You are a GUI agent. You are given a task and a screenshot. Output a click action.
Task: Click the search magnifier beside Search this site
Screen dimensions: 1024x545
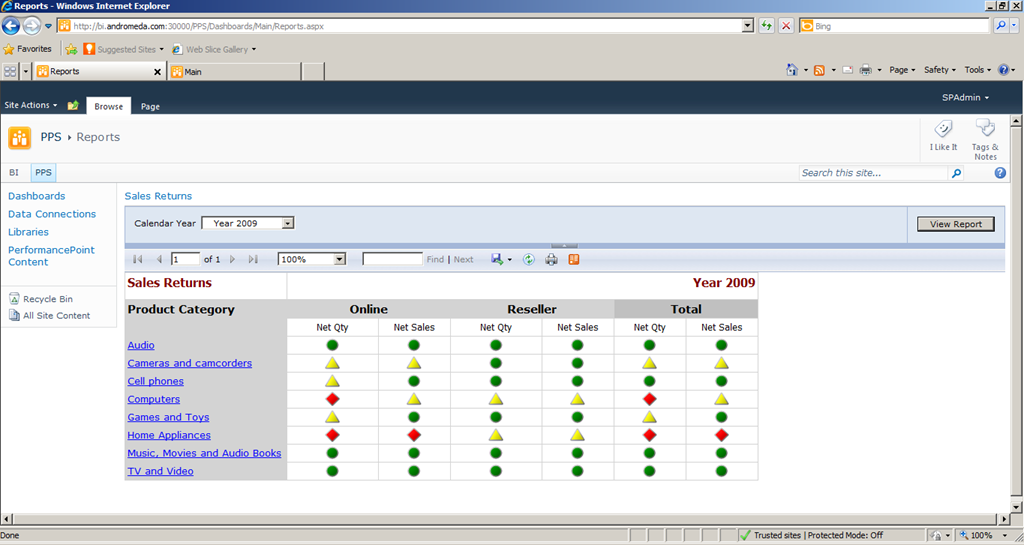click(956, 173)
